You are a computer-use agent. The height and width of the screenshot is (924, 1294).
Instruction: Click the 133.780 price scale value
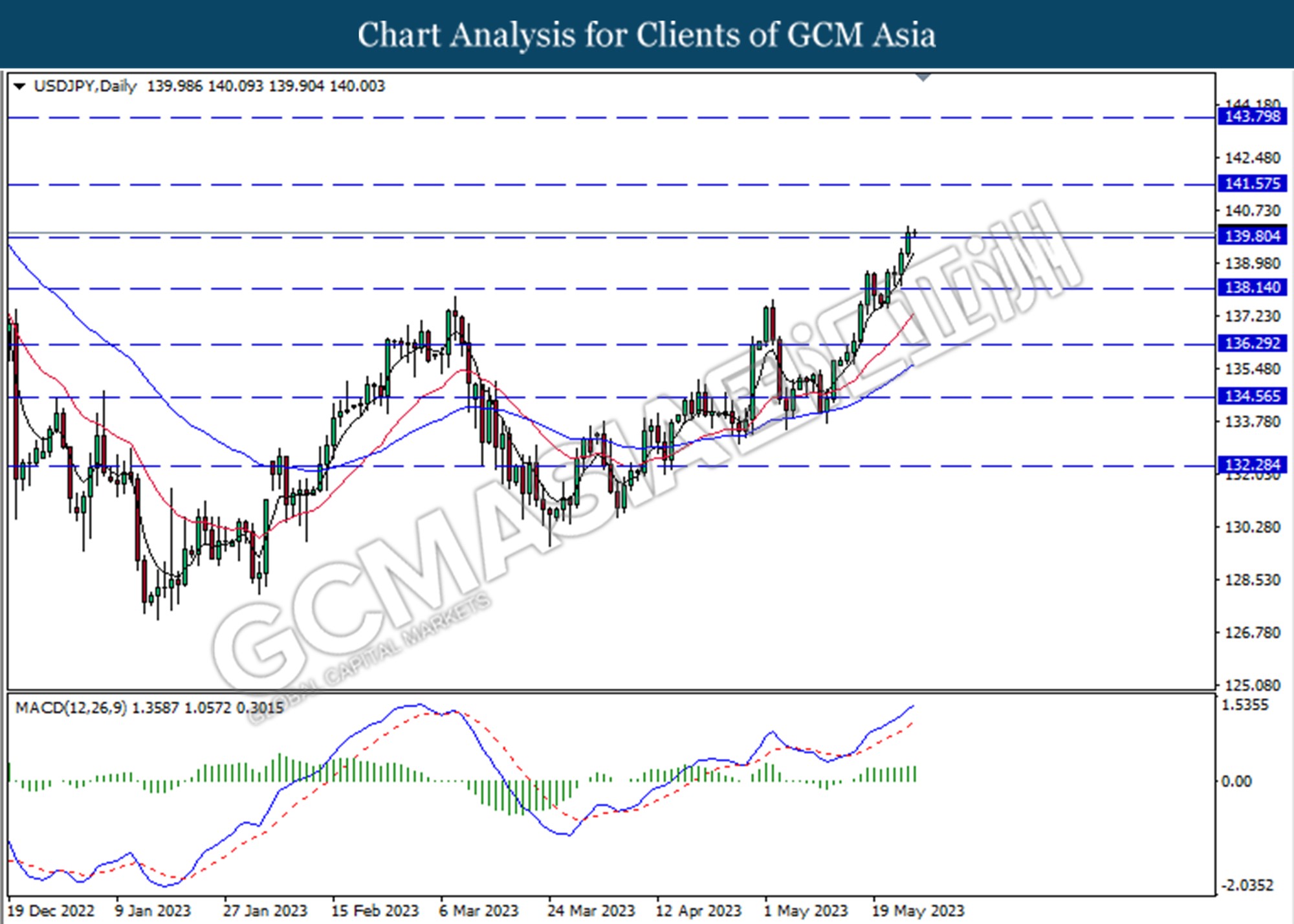coord(1253,422)
